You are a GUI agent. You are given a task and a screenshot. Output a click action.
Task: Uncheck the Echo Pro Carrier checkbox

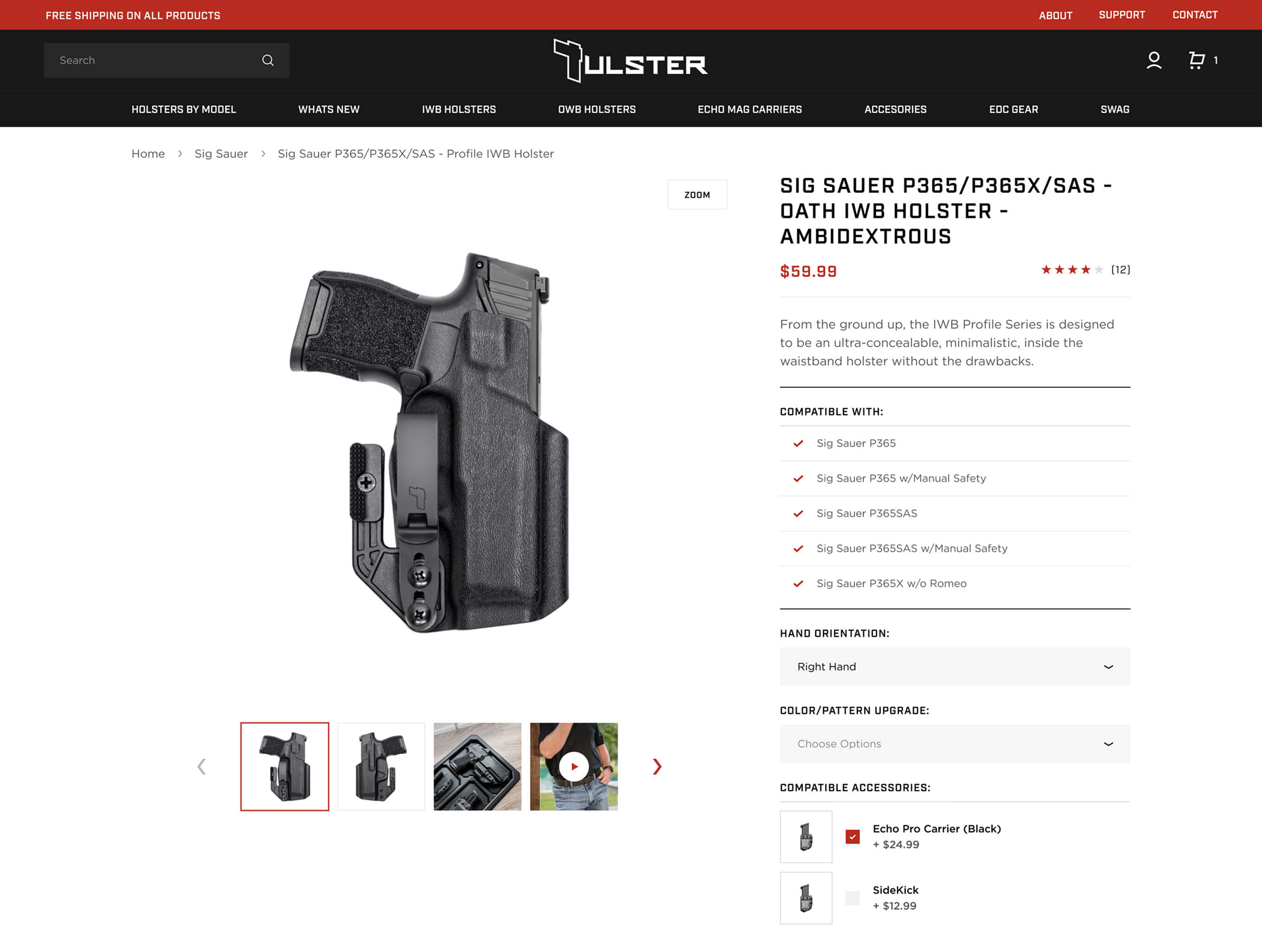[x=852, y=836]
